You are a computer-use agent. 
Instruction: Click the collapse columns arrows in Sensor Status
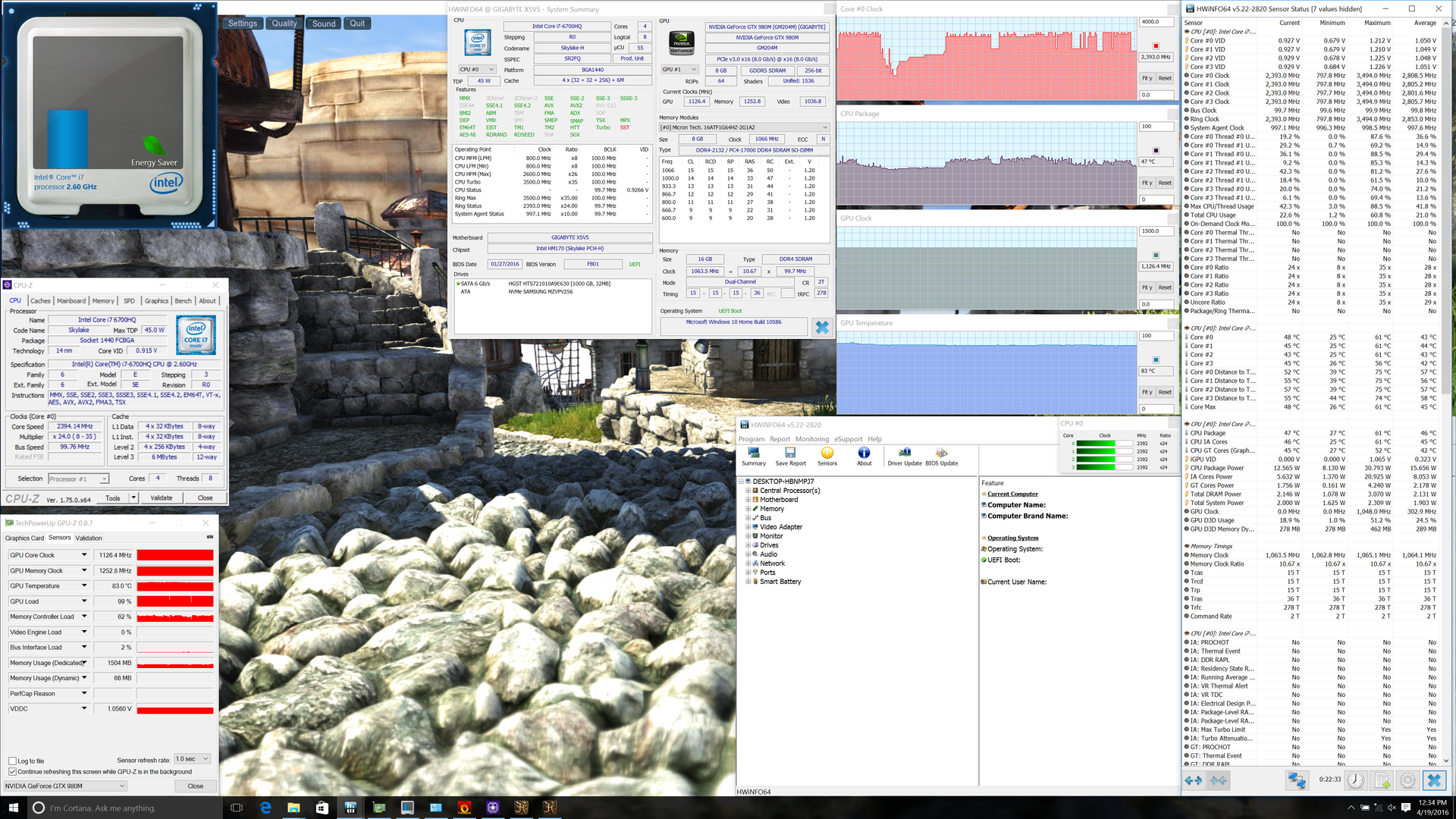(1218, 780)
